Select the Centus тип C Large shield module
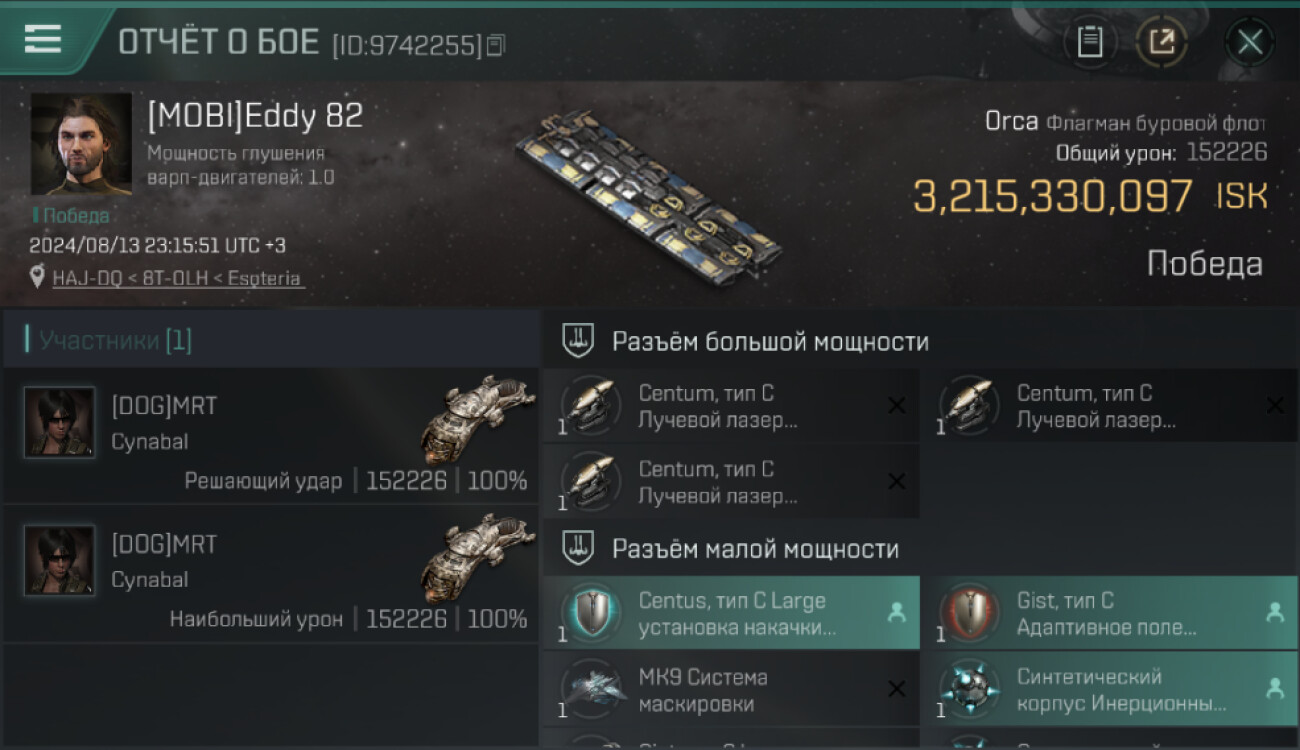 point(731,613)
